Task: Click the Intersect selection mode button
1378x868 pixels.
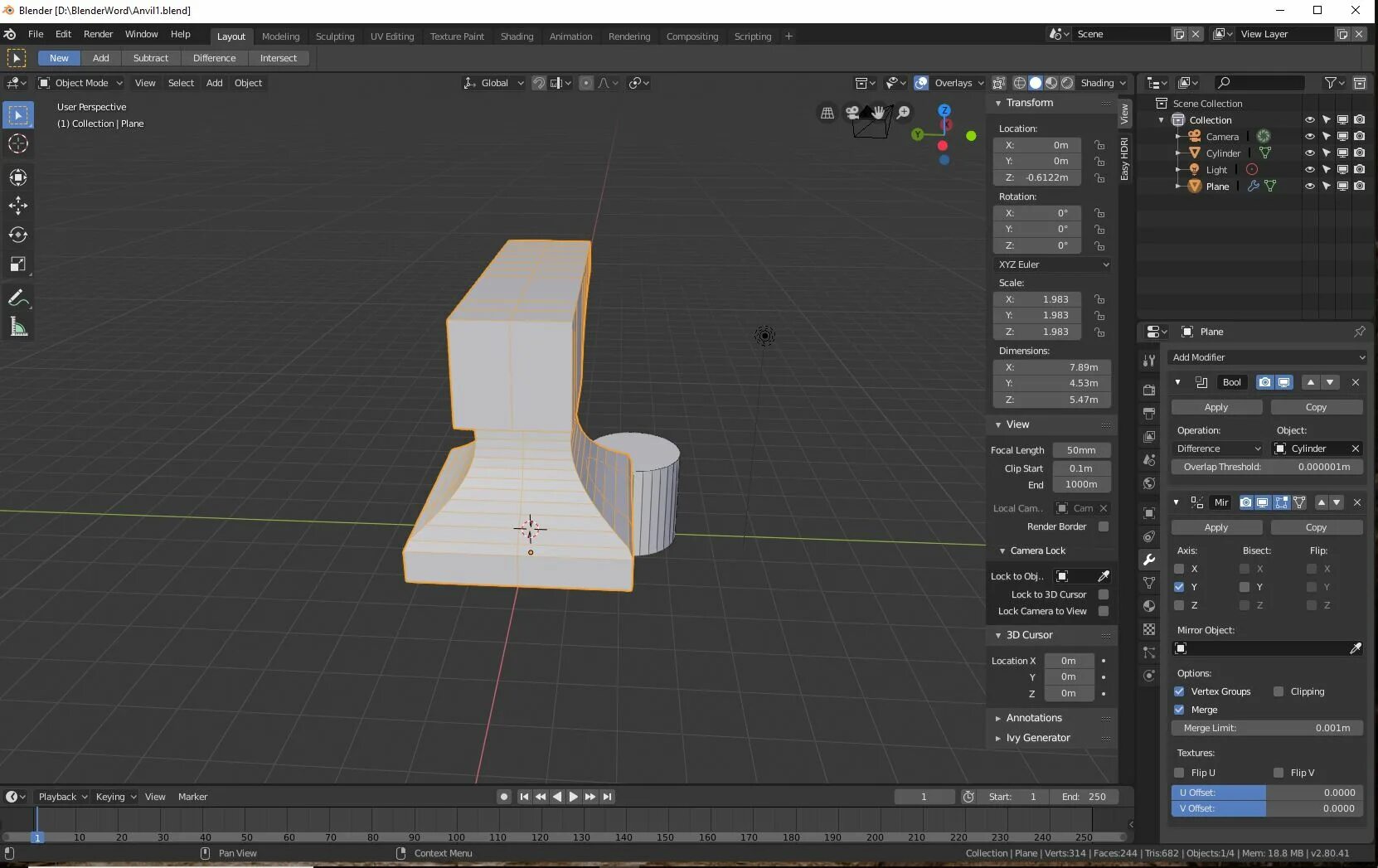Action: [x=278, y=58]
